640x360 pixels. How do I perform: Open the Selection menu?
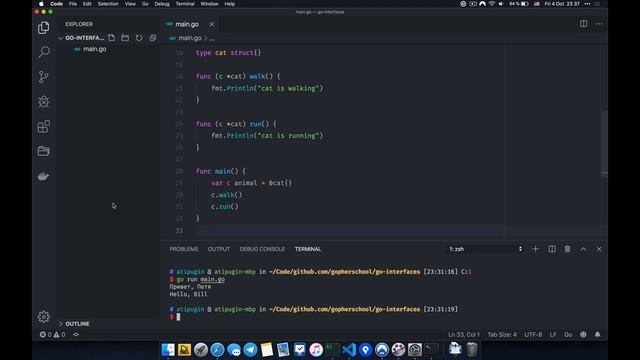pos(108,4)
